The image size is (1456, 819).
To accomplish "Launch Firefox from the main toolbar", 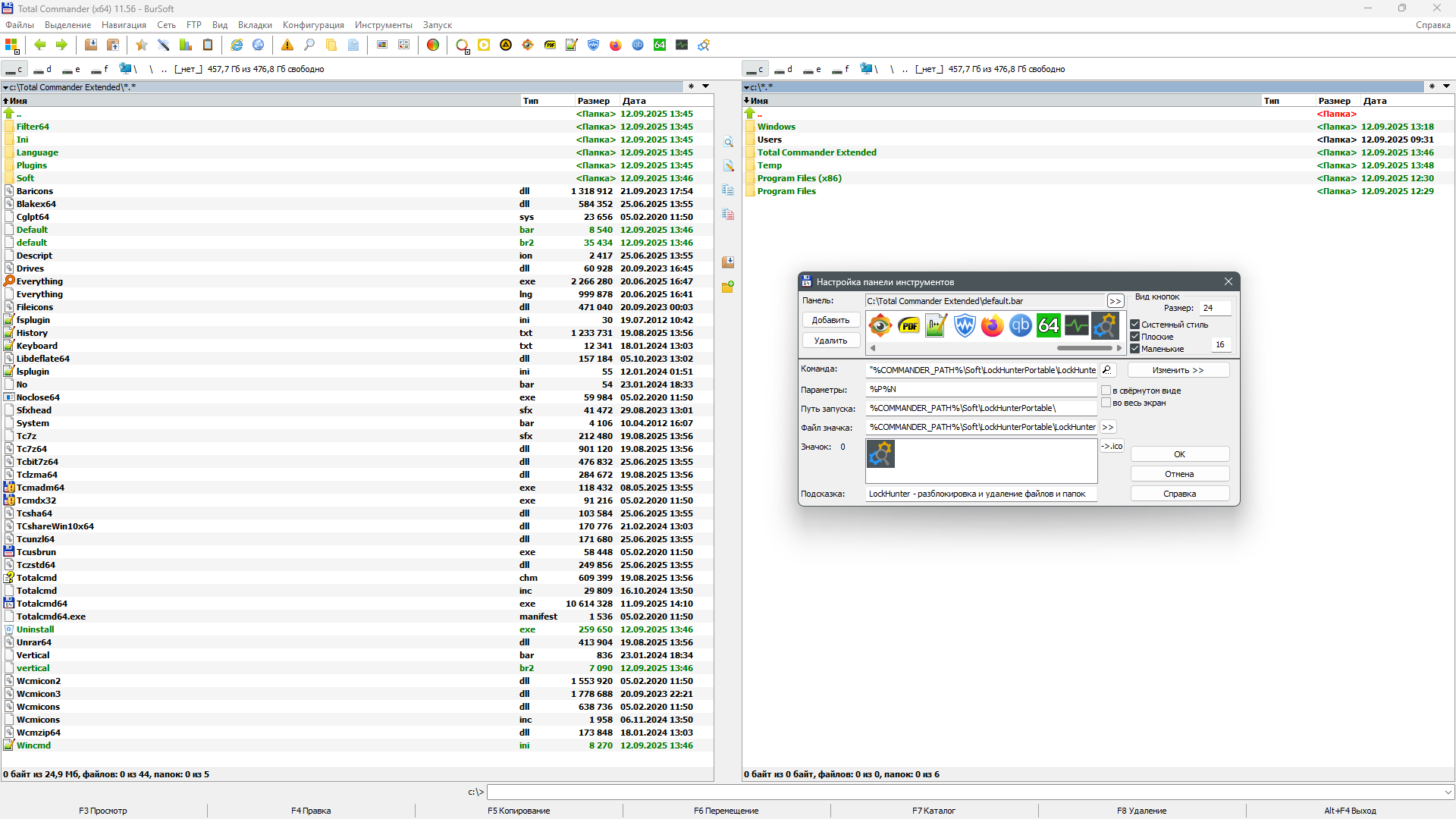I will pos(616,45).
